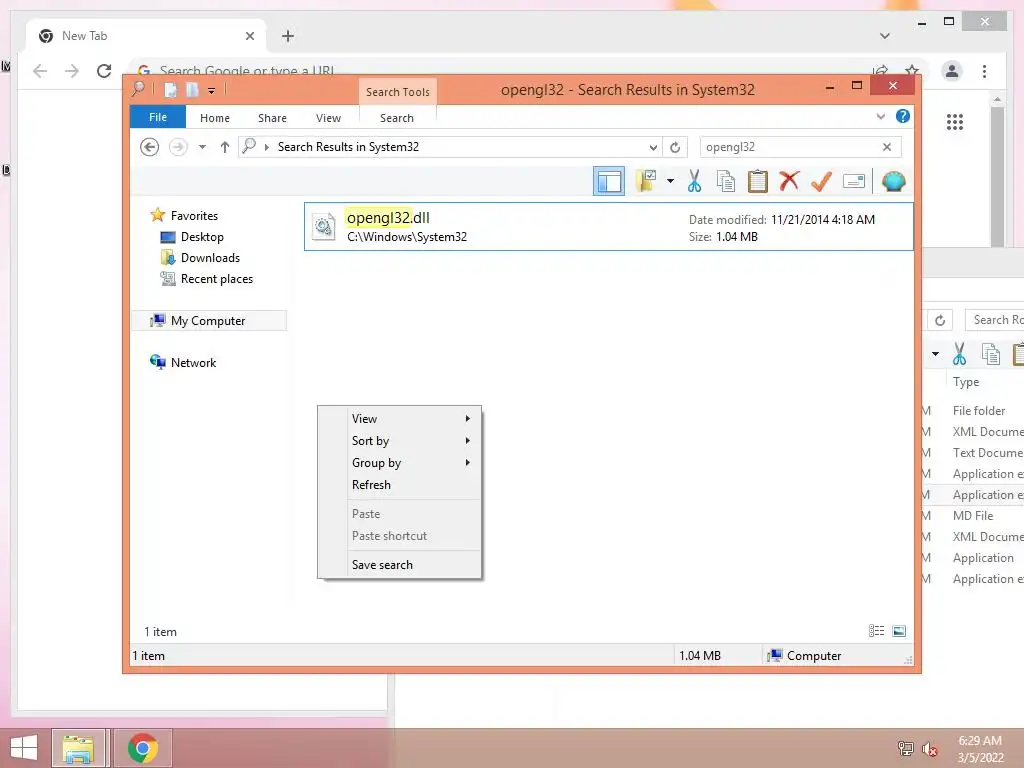Choose Refresh in the context menu
The image size is (1024, 768).
click(400, 485)
